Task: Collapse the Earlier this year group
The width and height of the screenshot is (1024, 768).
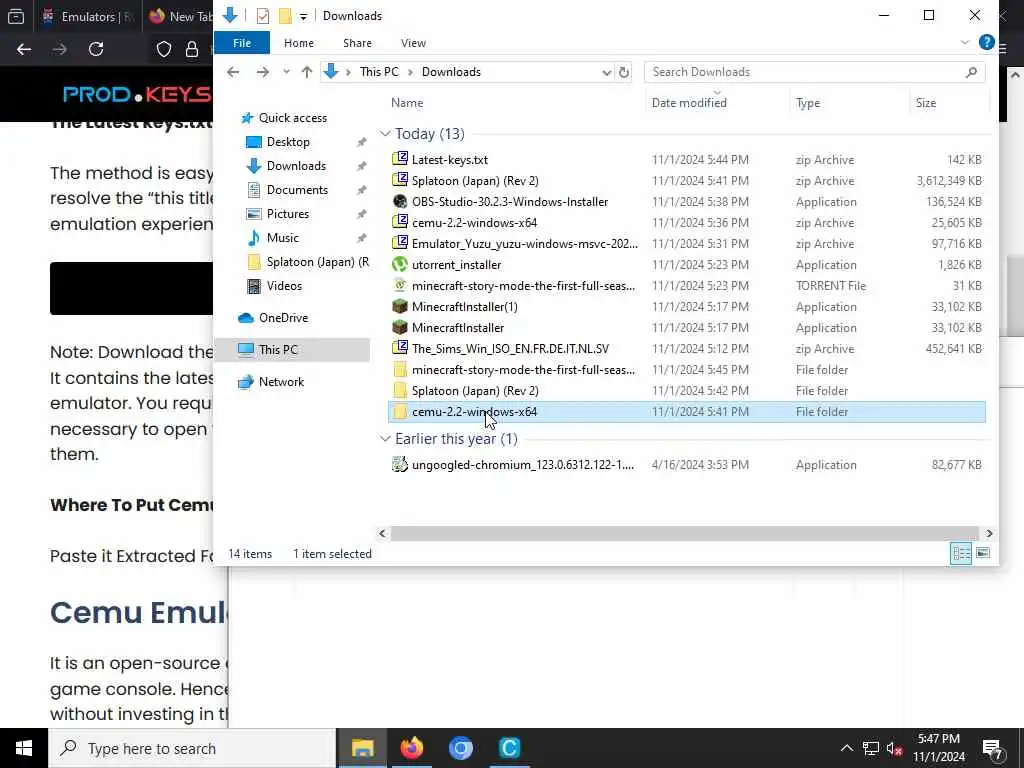Action: click(x=385, y=439)
